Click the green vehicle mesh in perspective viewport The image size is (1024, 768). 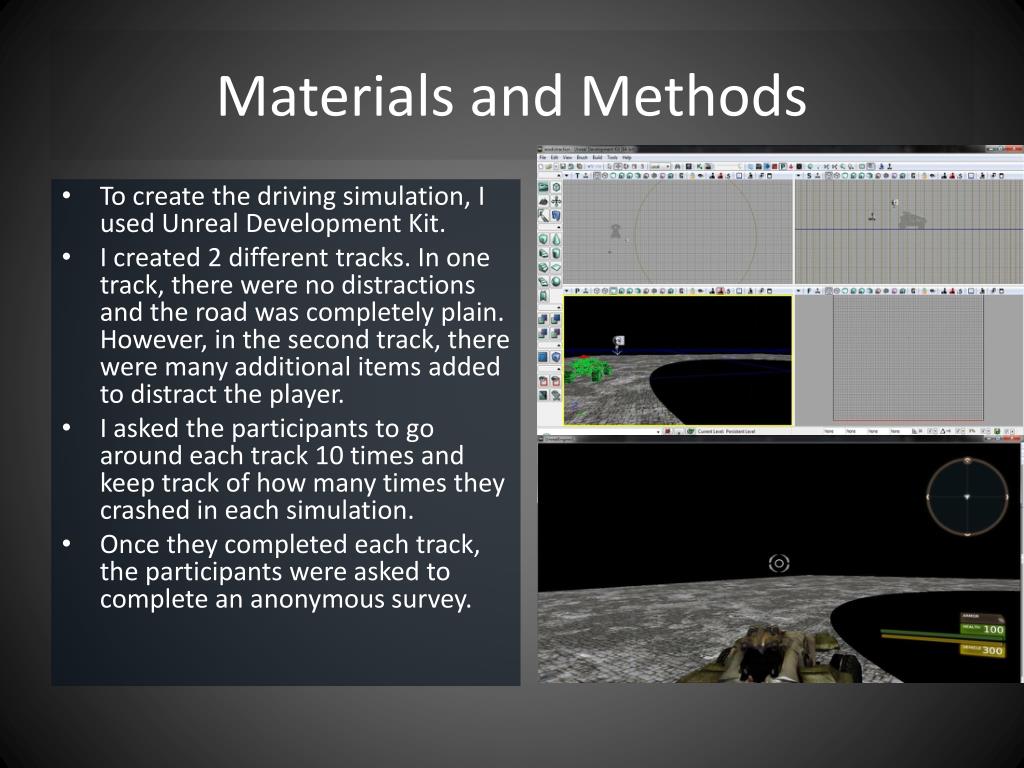588,370
